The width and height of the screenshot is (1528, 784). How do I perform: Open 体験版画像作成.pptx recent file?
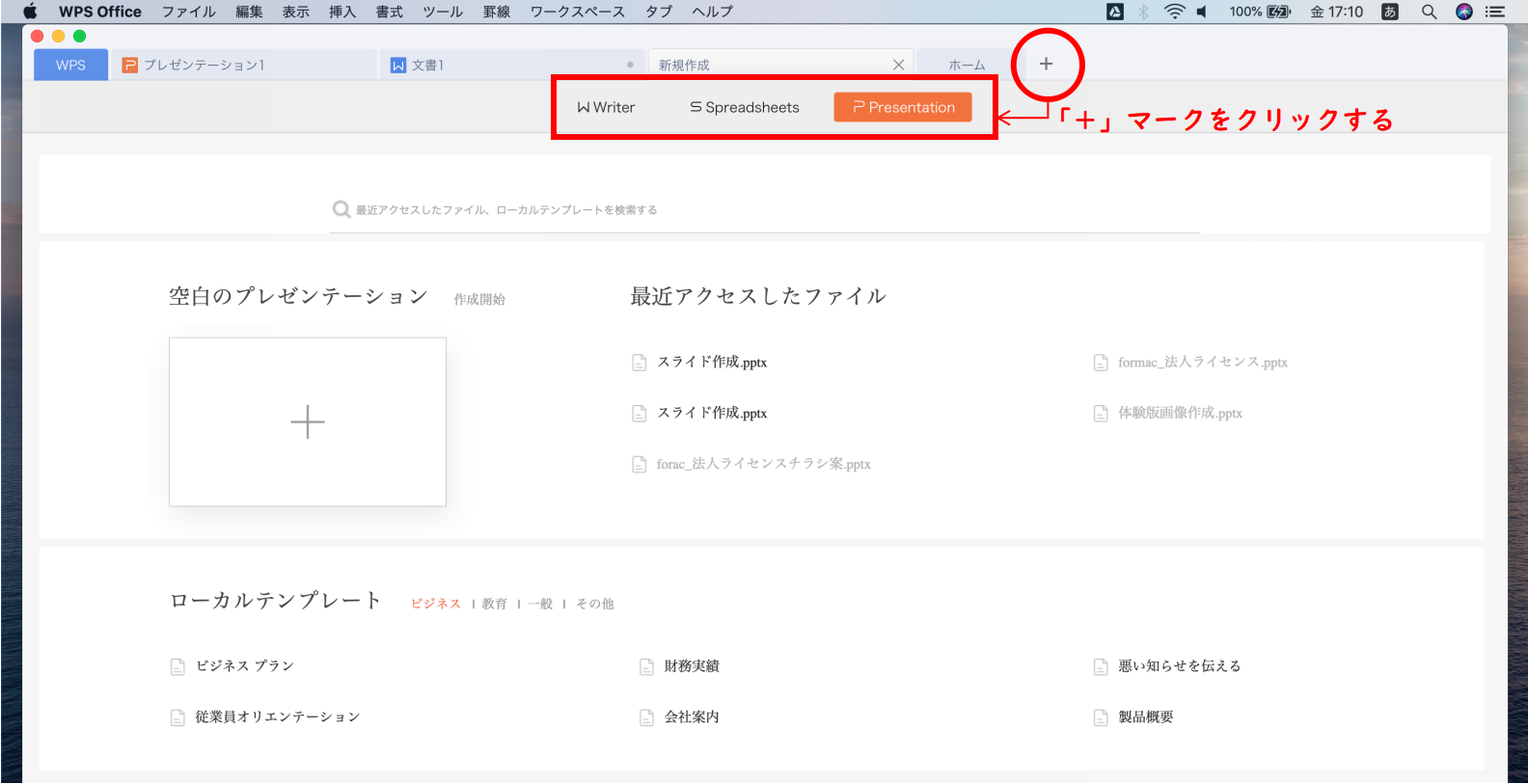pos(1180,414)
